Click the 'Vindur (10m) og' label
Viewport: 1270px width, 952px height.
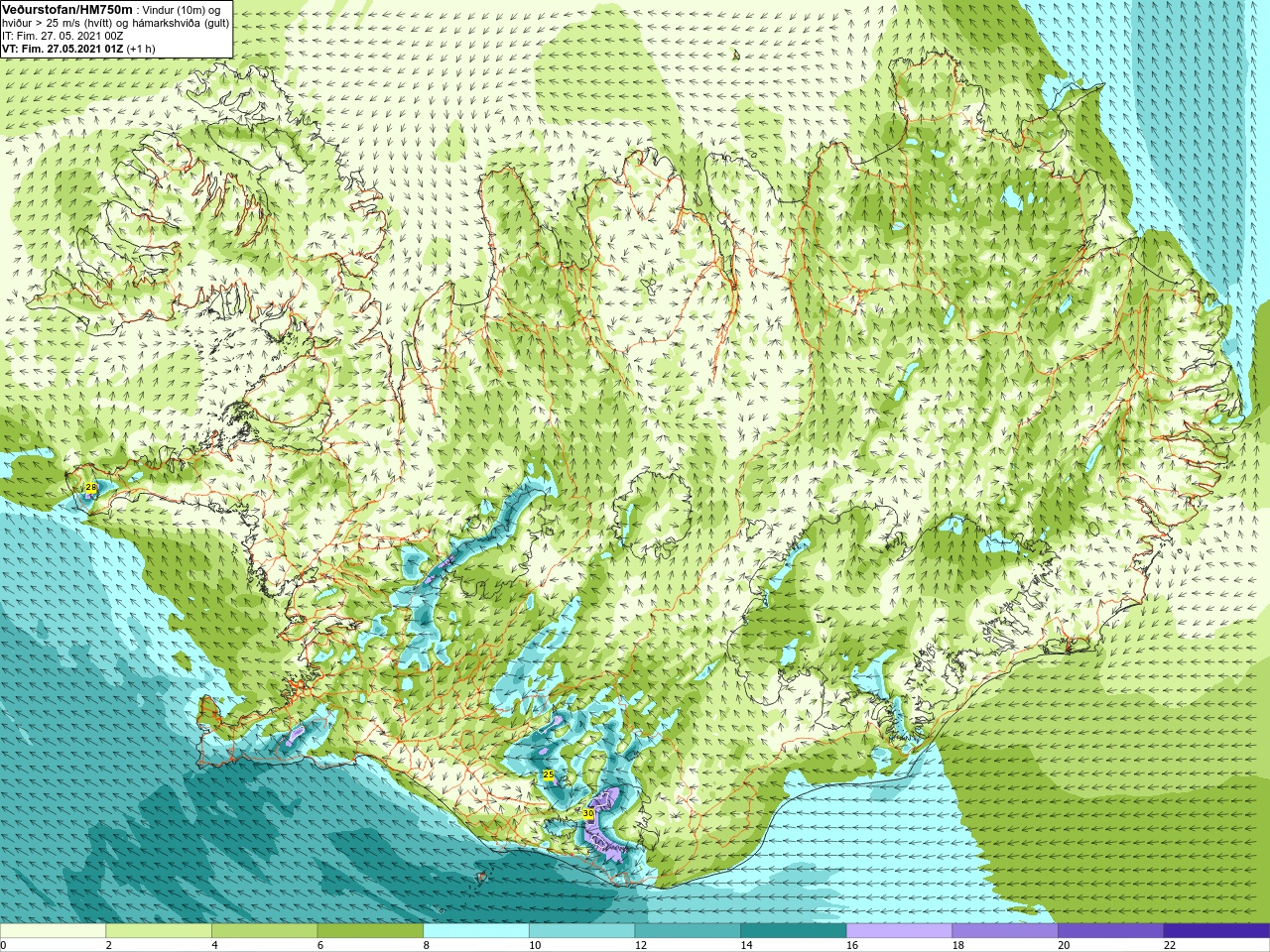[183, 10]
